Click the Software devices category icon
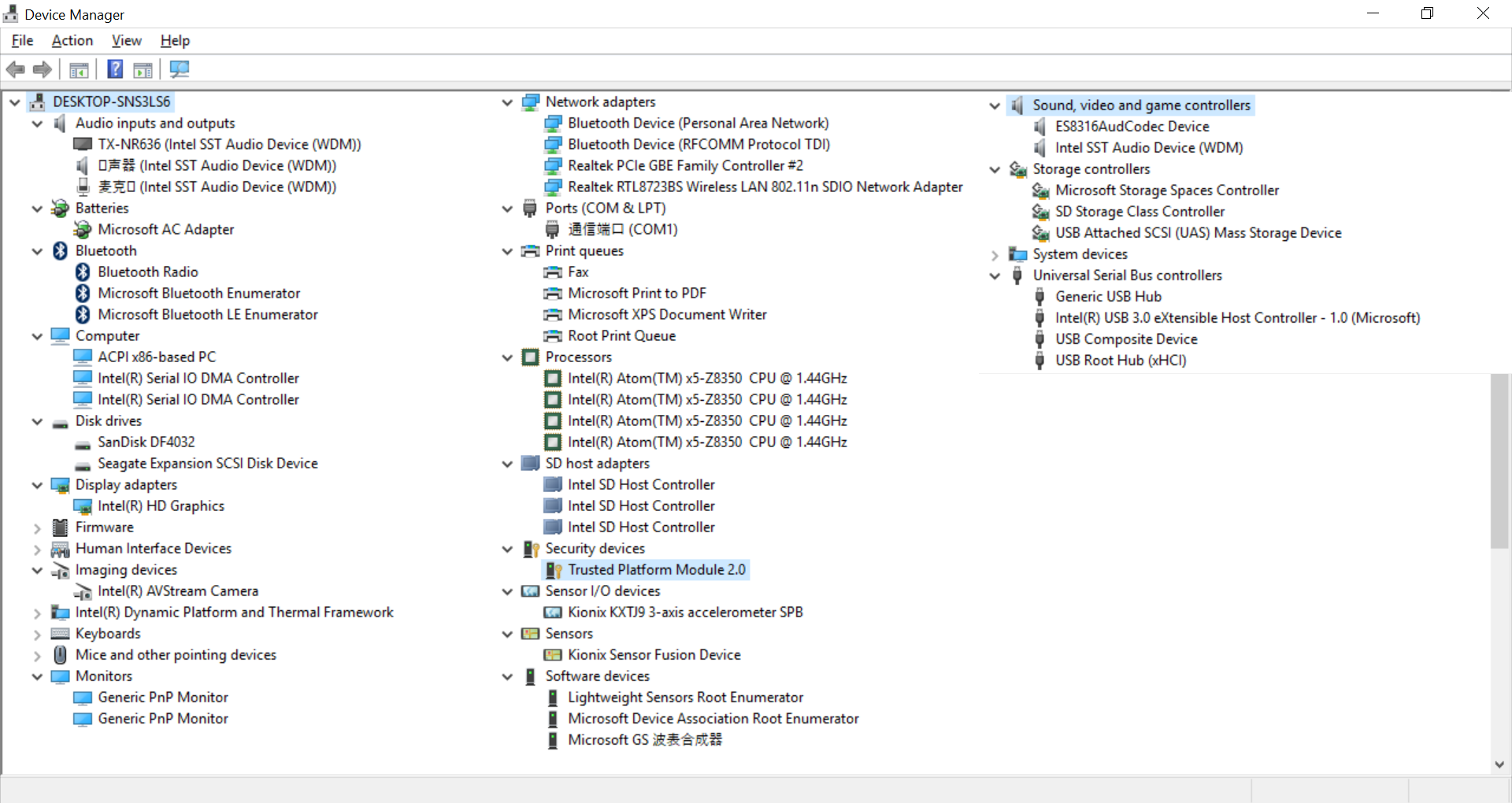Viewport: 1512px width, 803px height. coord(531,676)
